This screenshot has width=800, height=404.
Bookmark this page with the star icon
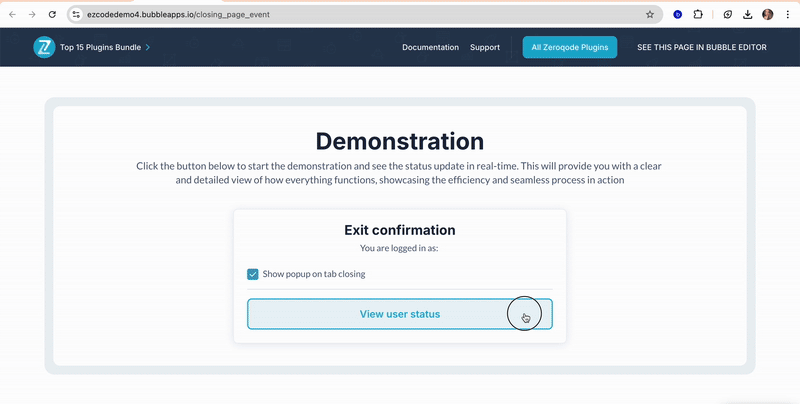[x=650, y=15]
